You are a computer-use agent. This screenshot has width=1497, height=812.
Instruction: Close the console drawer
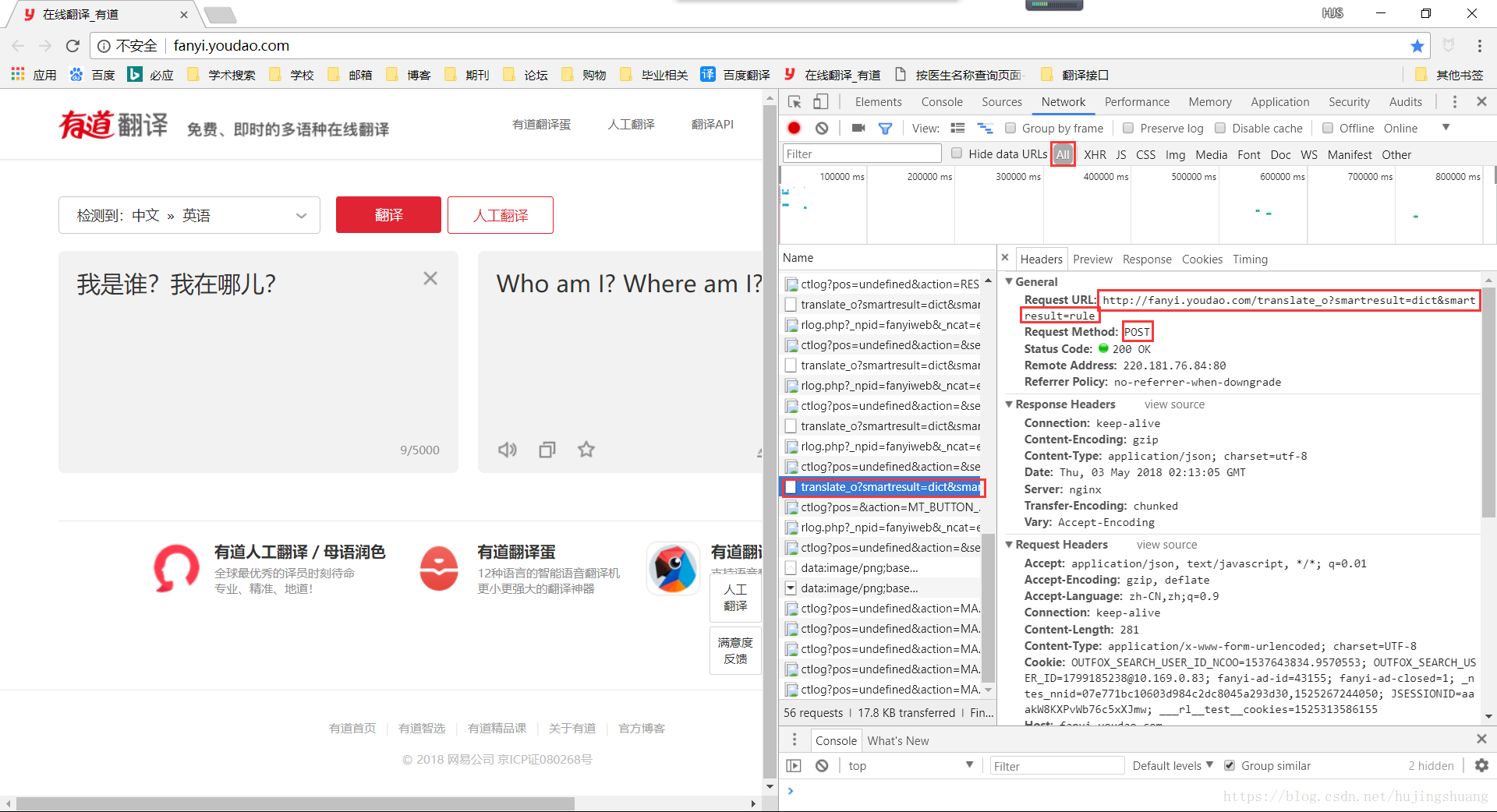(1481, 739)
